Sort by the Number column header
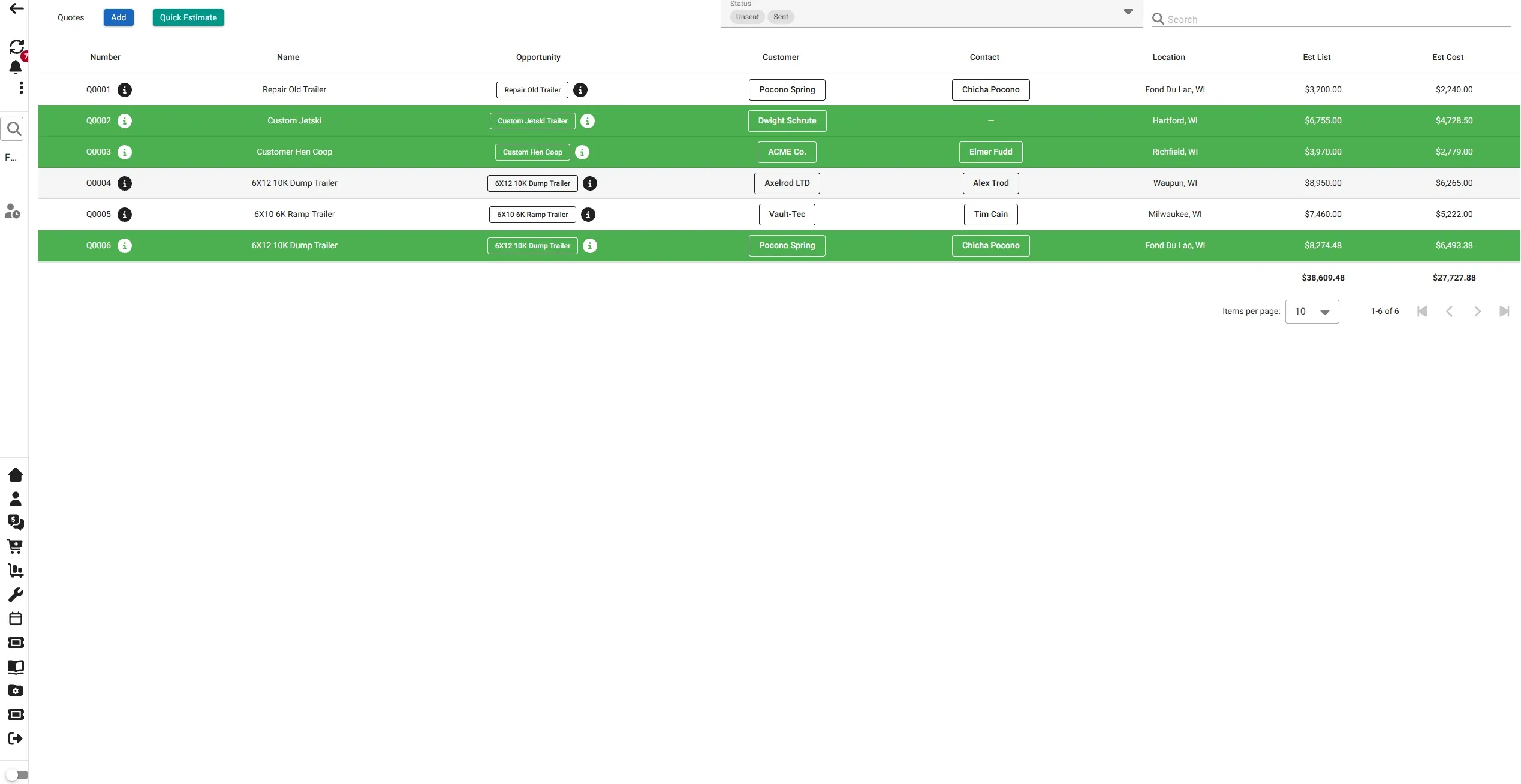The width and height of the screenshot is (1521, 784). [105, 58]
